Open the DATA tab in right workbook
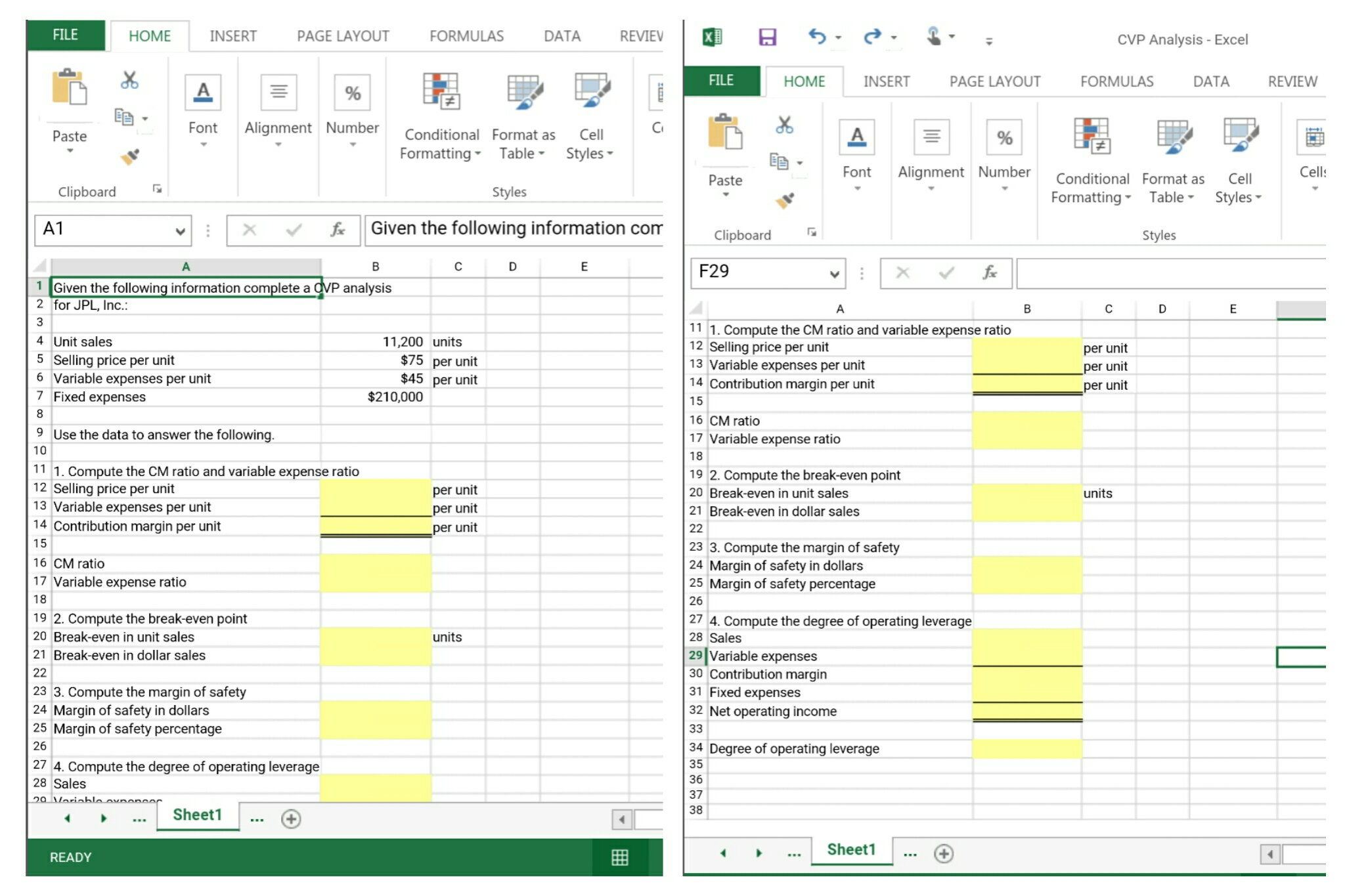This screenshot has width=1345, height=896. [x=1210, y=81]
